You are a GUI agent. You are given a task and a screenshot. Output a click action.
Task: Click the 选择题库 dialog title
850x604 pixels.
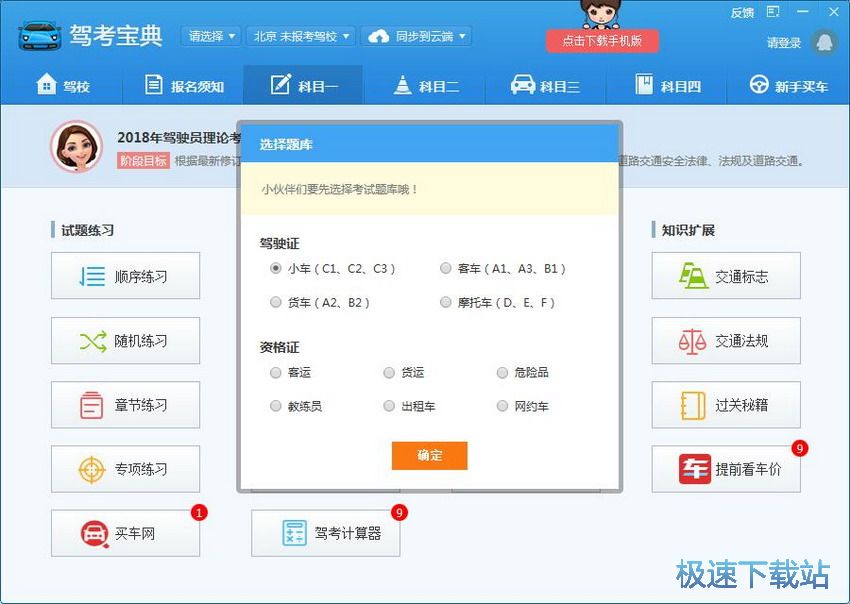click(x=286, y=144)
